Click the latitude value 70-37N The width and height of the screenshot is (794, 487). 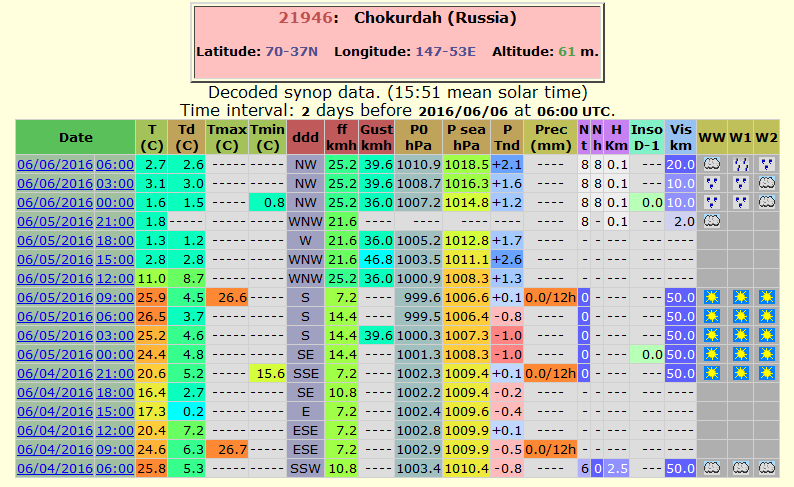click(292, 52)
